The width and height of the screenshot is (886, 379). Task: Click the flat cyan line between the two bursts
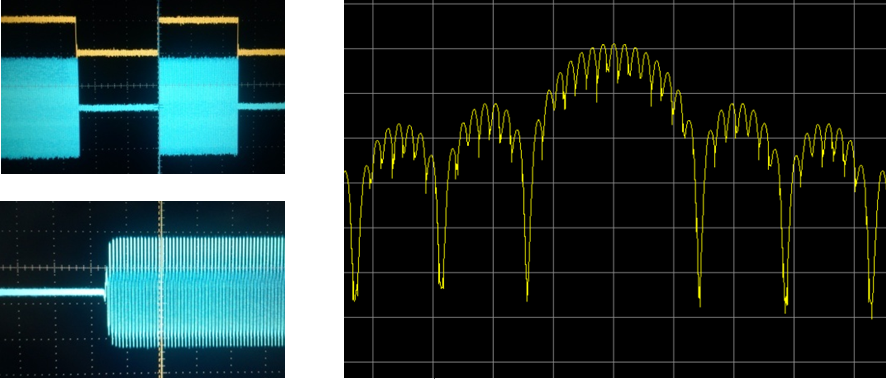[x=118, y=107]
